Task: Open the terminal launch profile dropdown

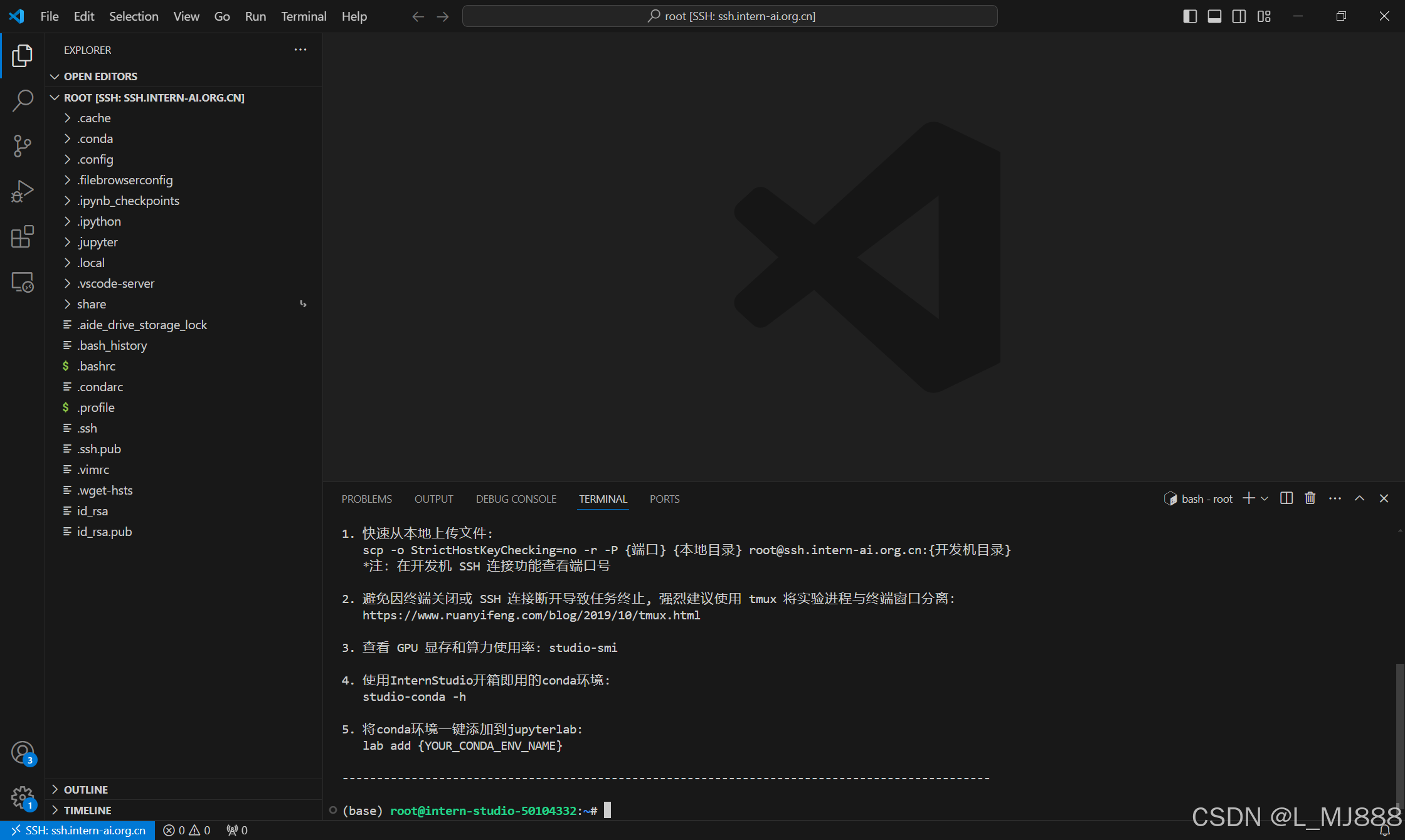Action: point(1263,498)
